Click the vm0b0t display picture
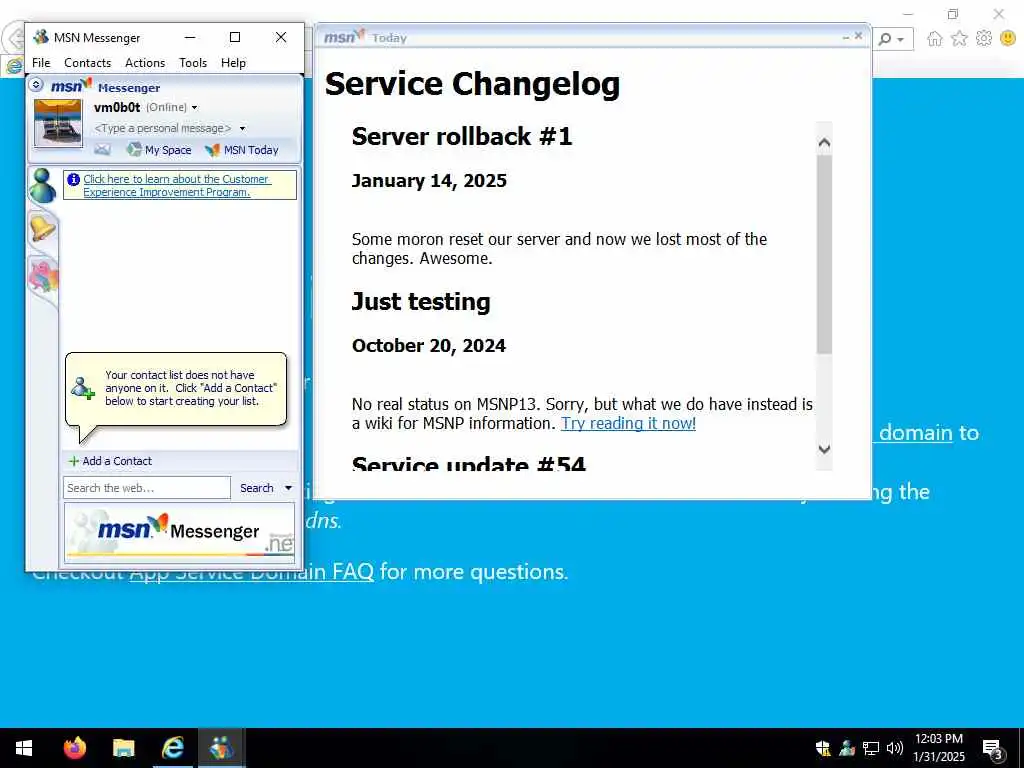The image size is (1024, 768). (x=58, y=123)
